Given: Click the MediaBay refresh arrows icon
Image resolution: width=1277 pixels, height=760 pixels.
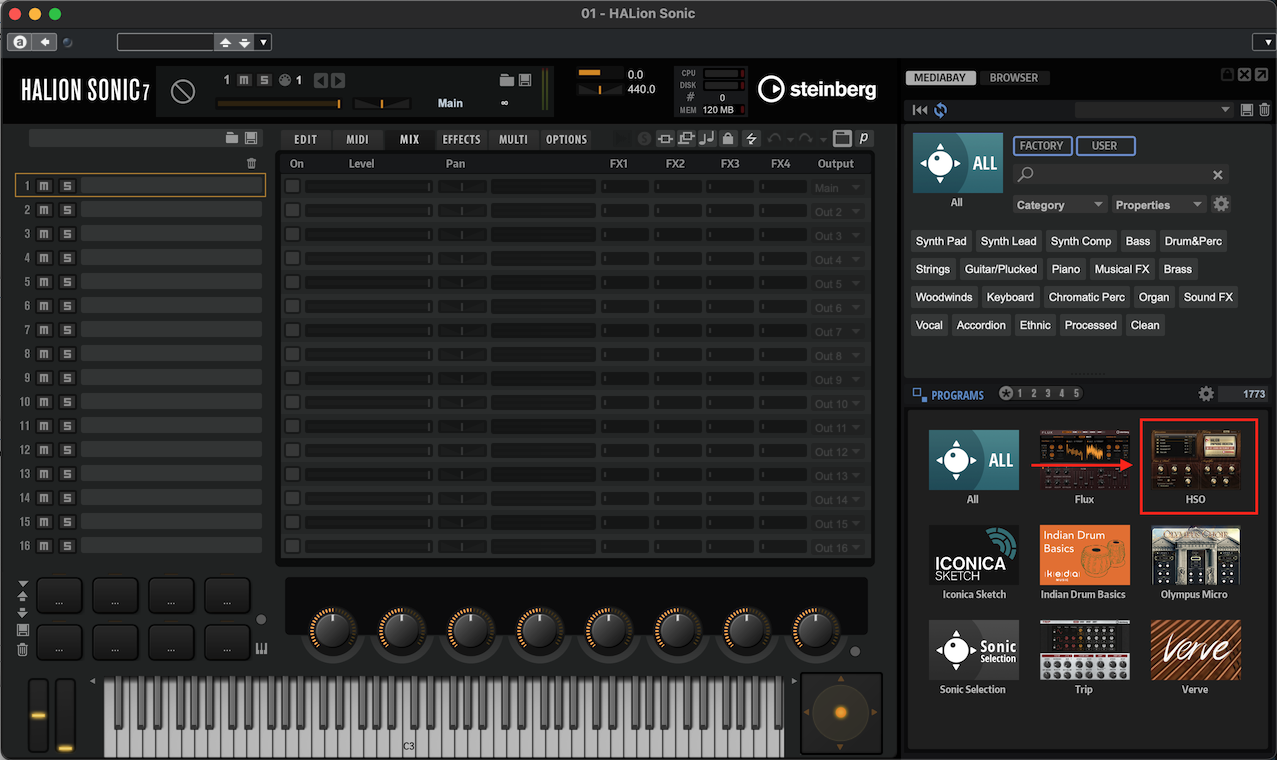Looking at the screenshot, I should (940, 110).
